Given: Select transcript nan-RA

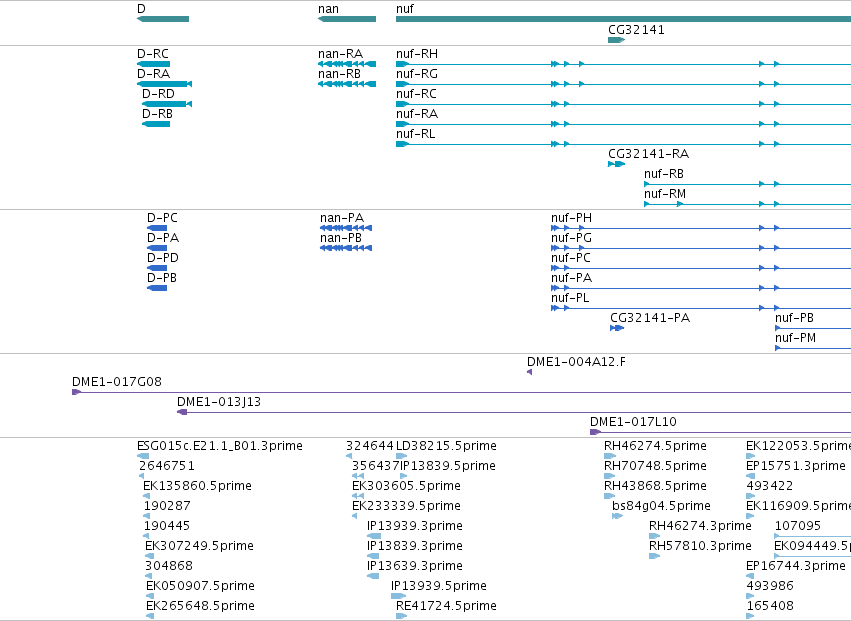Looking at the screenshot, I should [x=347, y=64].
